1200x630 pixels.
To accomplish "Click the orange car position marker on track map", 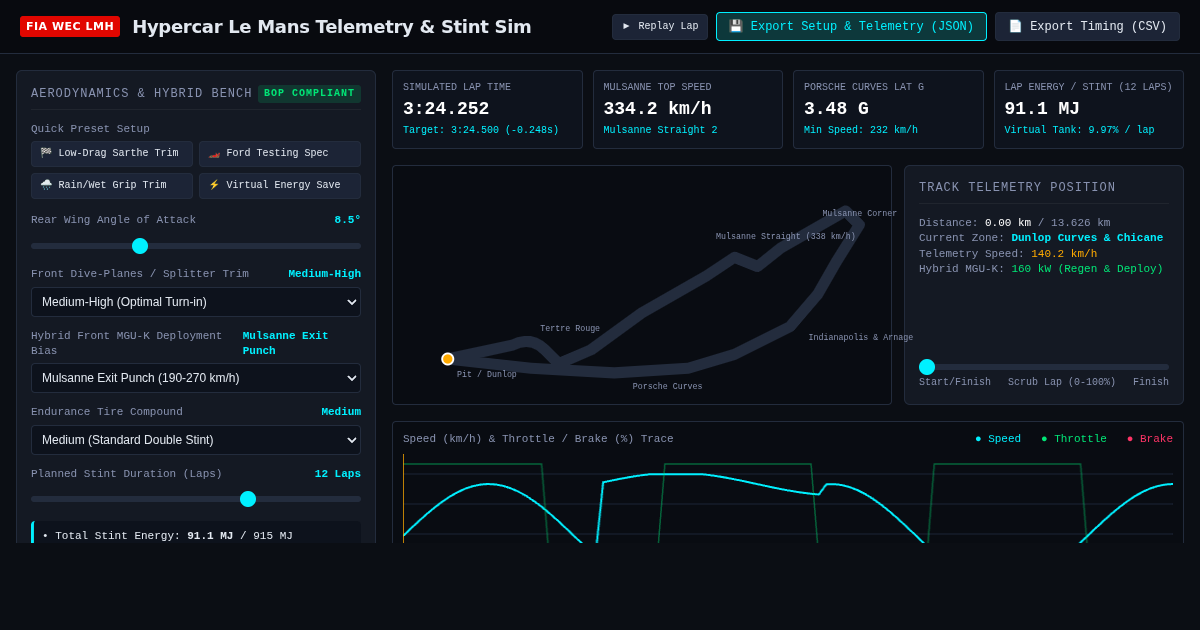I will (x=448, y=359).
